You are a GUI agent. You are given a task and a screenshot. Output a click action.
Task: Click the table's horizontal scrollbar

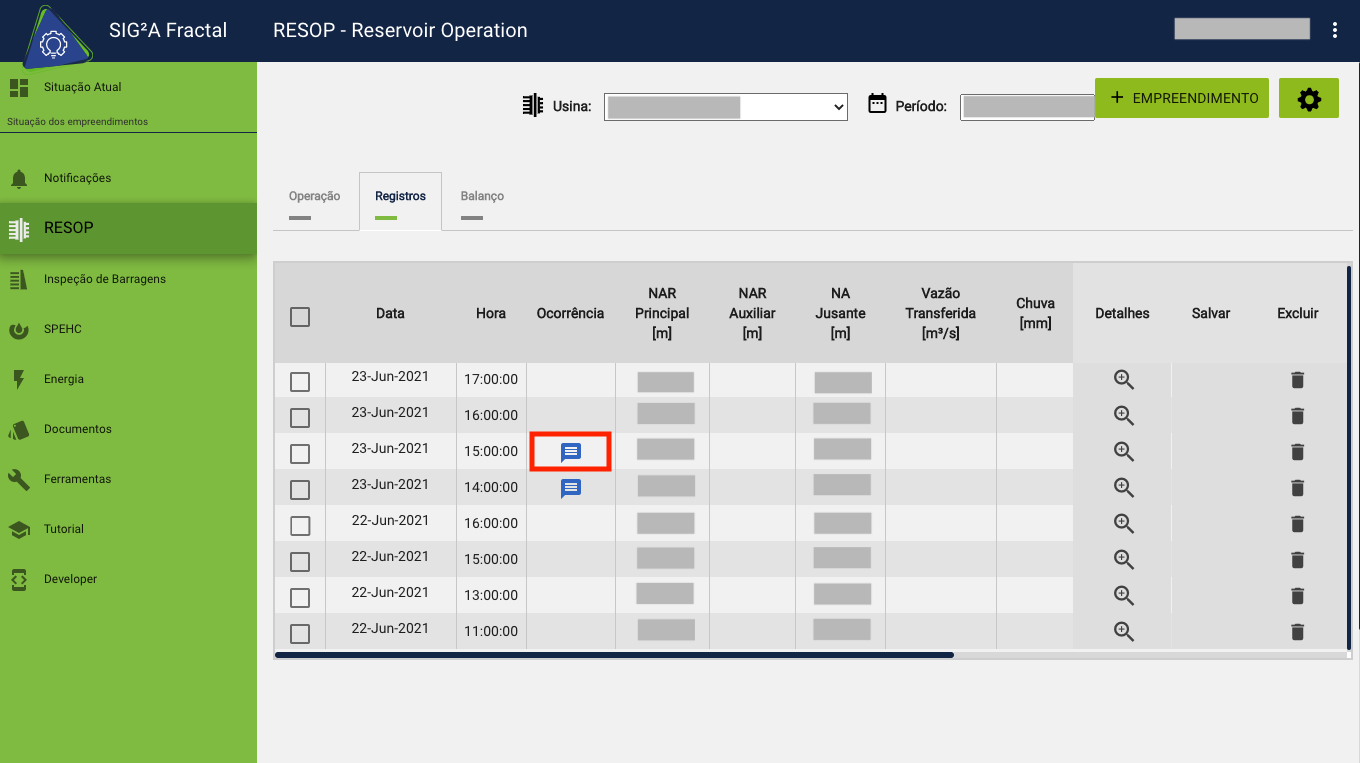[614, 655]
